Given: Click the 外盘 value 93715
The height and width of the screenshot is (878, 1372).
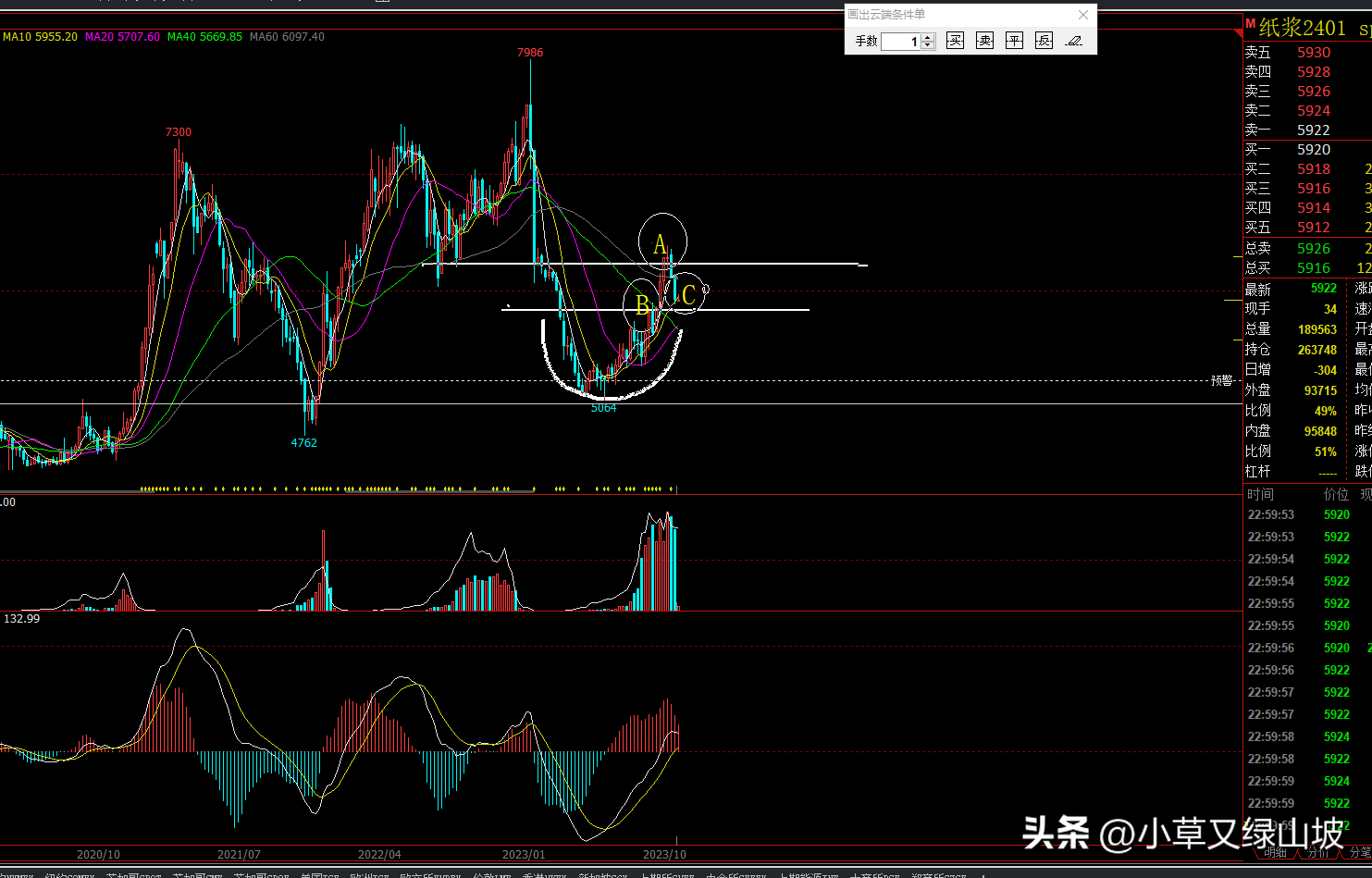Looking at the screenshot, I should 1320,390.
